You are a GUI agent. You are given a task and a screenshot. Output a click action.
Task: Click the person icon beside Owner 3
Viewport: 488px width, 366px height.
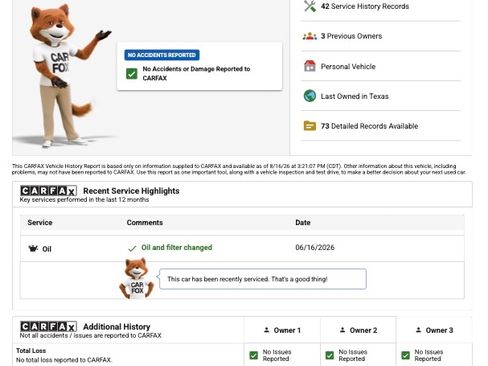coord(418,330)
